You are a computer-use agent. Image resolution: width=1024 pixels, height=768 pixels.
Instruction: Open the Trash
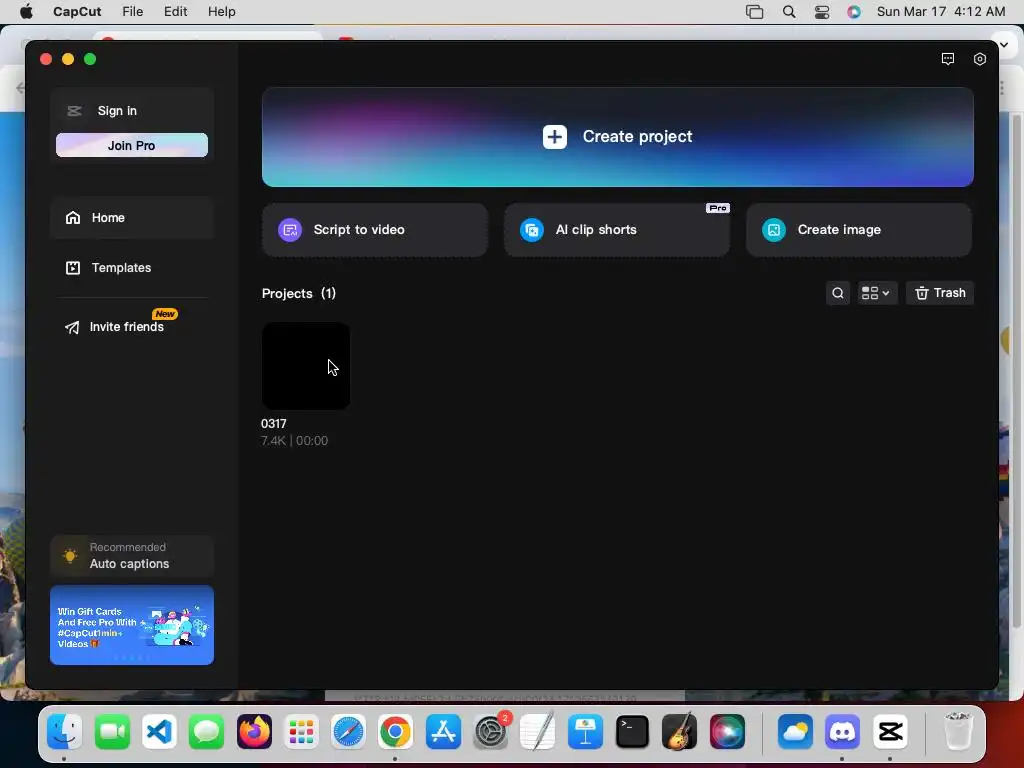940,293
